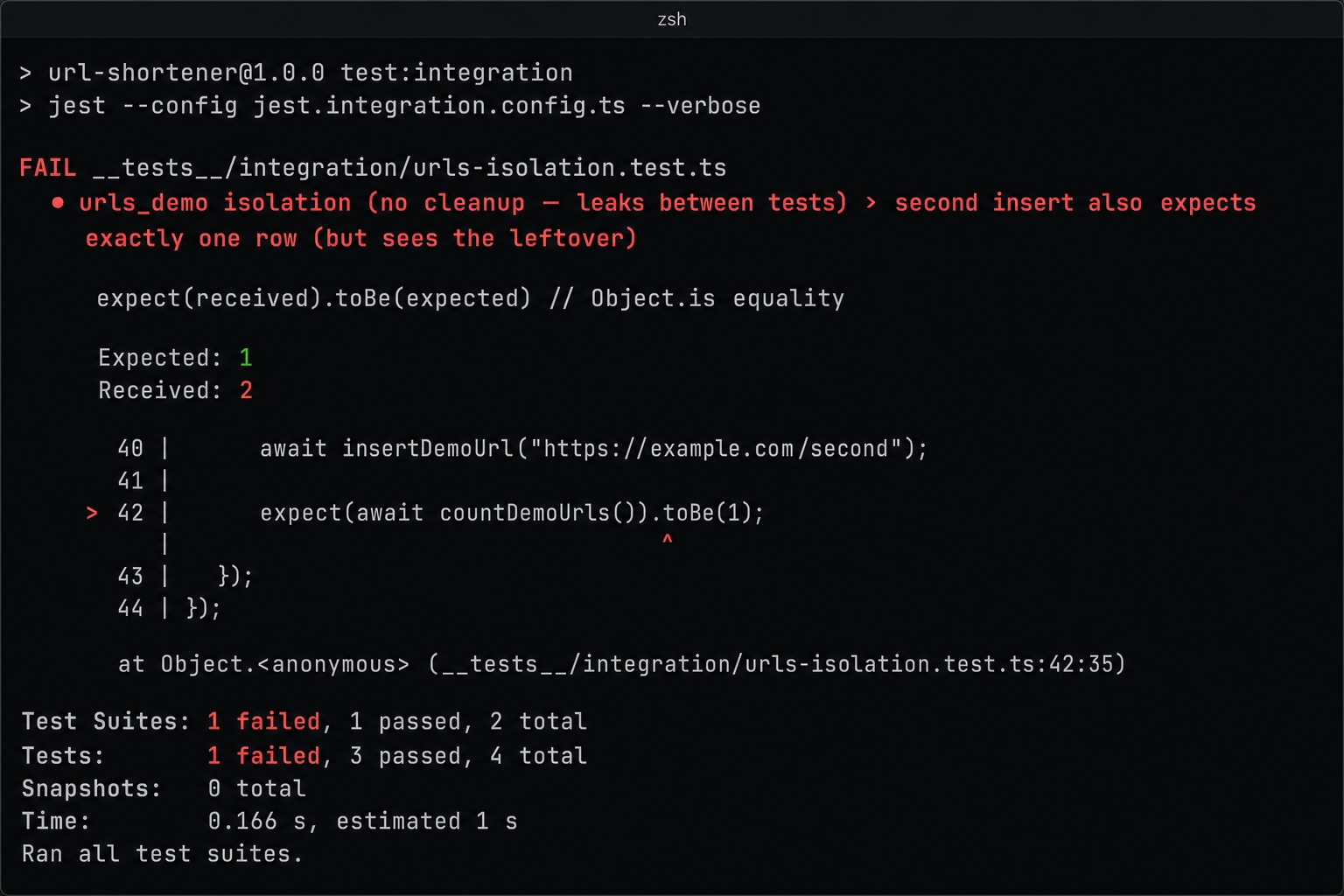The image size is (1344, 896).
Task: Click the Snapshots '0 total' value
Action: [x=256, y=788]
